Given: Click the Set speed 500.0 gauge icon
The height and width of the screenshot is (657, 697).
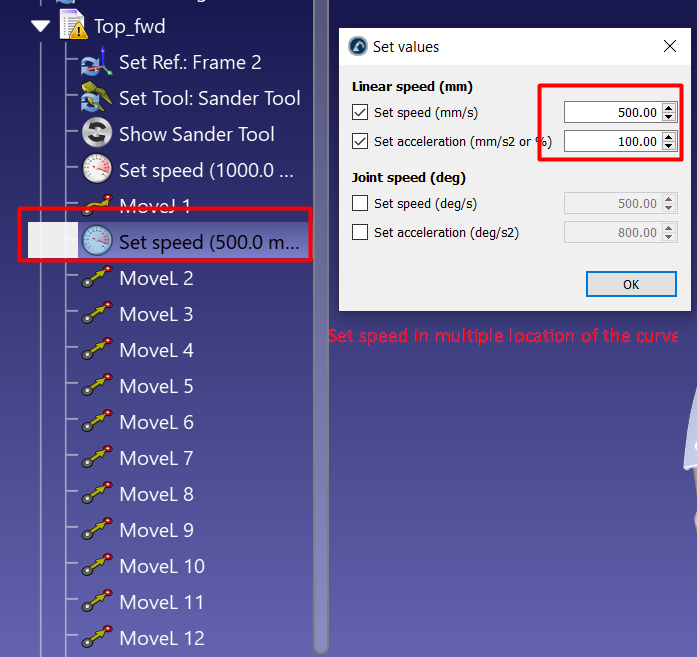Looking at the screenshot, I should [97, 241].
